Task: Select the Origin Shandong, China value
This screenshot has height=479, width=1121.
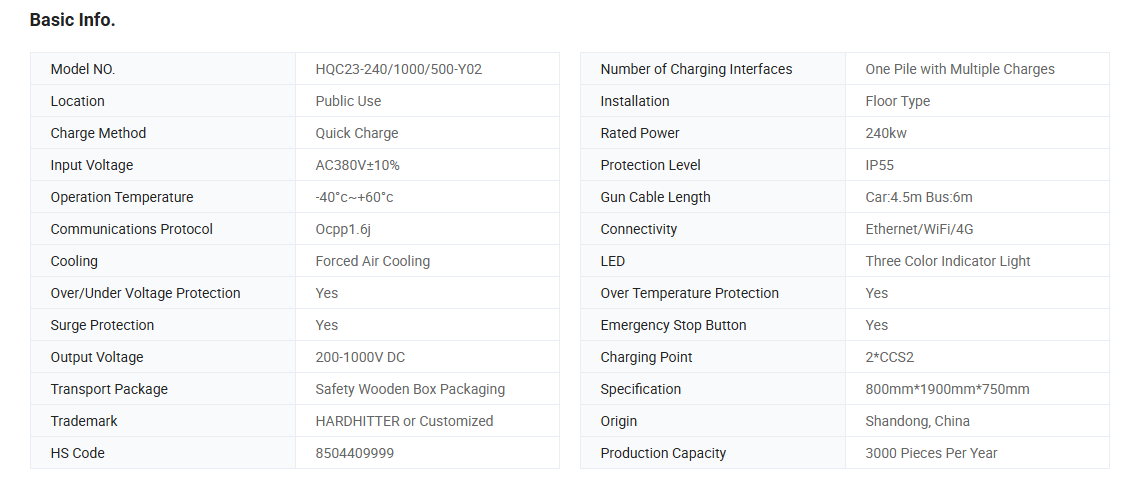Action: [917, 421]
